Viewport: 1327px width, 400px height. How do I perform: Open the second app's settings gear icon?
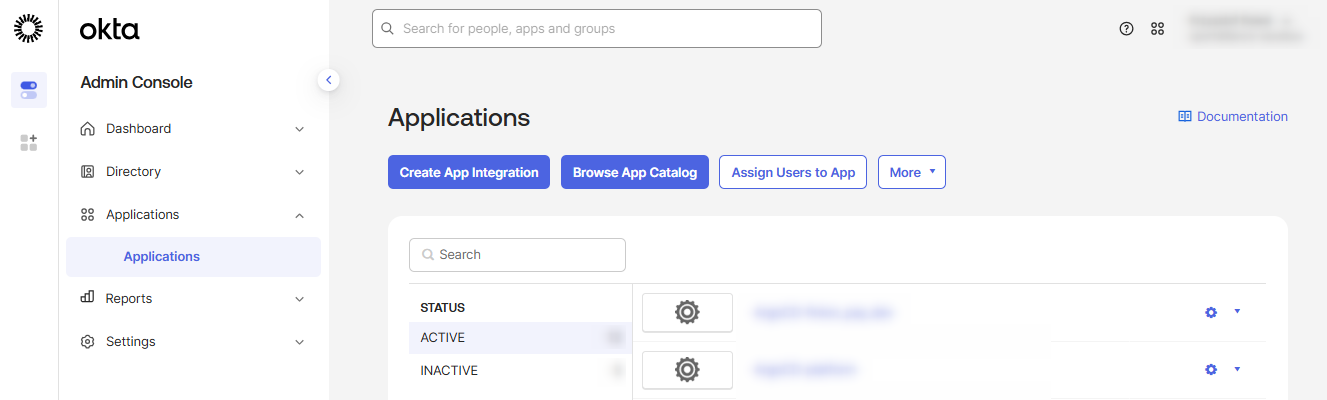[1211, 370]
